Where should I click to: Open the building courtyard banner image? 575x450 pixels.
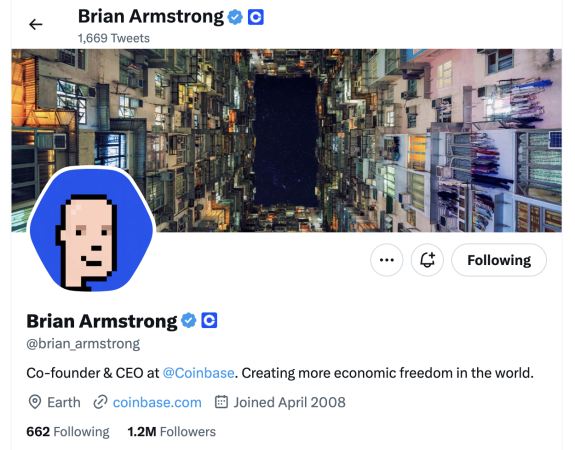pos(286,140)
